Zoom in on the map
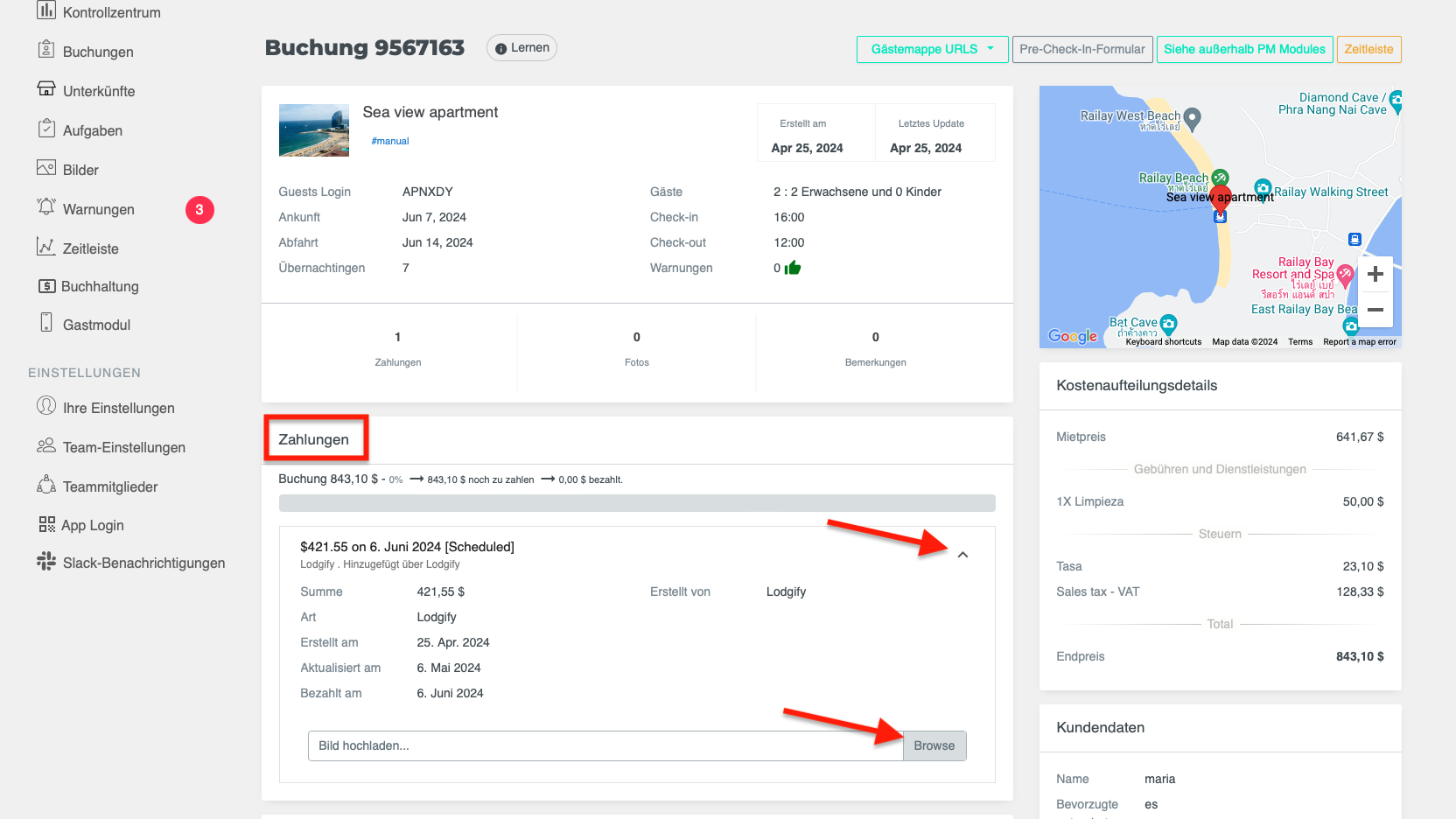The width and height of the screenshot is (1456, 819). coord(1375,274)
